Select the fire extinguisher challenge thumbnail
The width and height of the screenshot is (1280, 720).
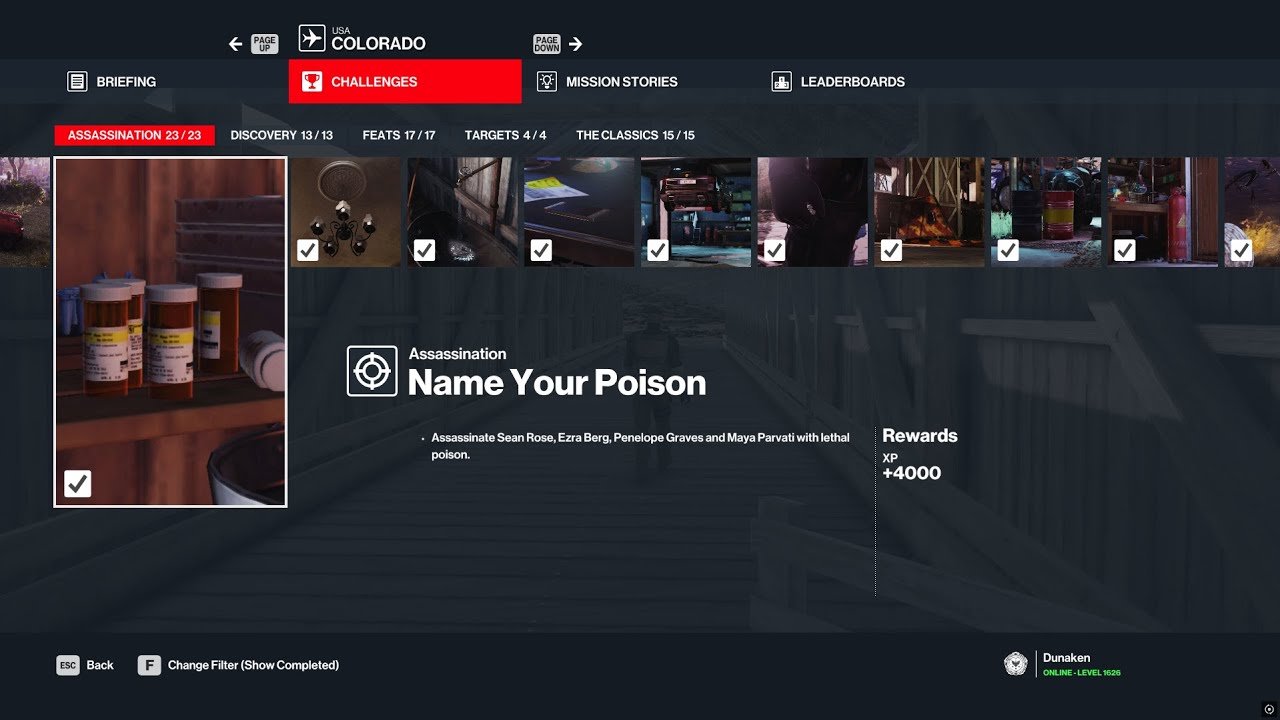click(1163, 212)
